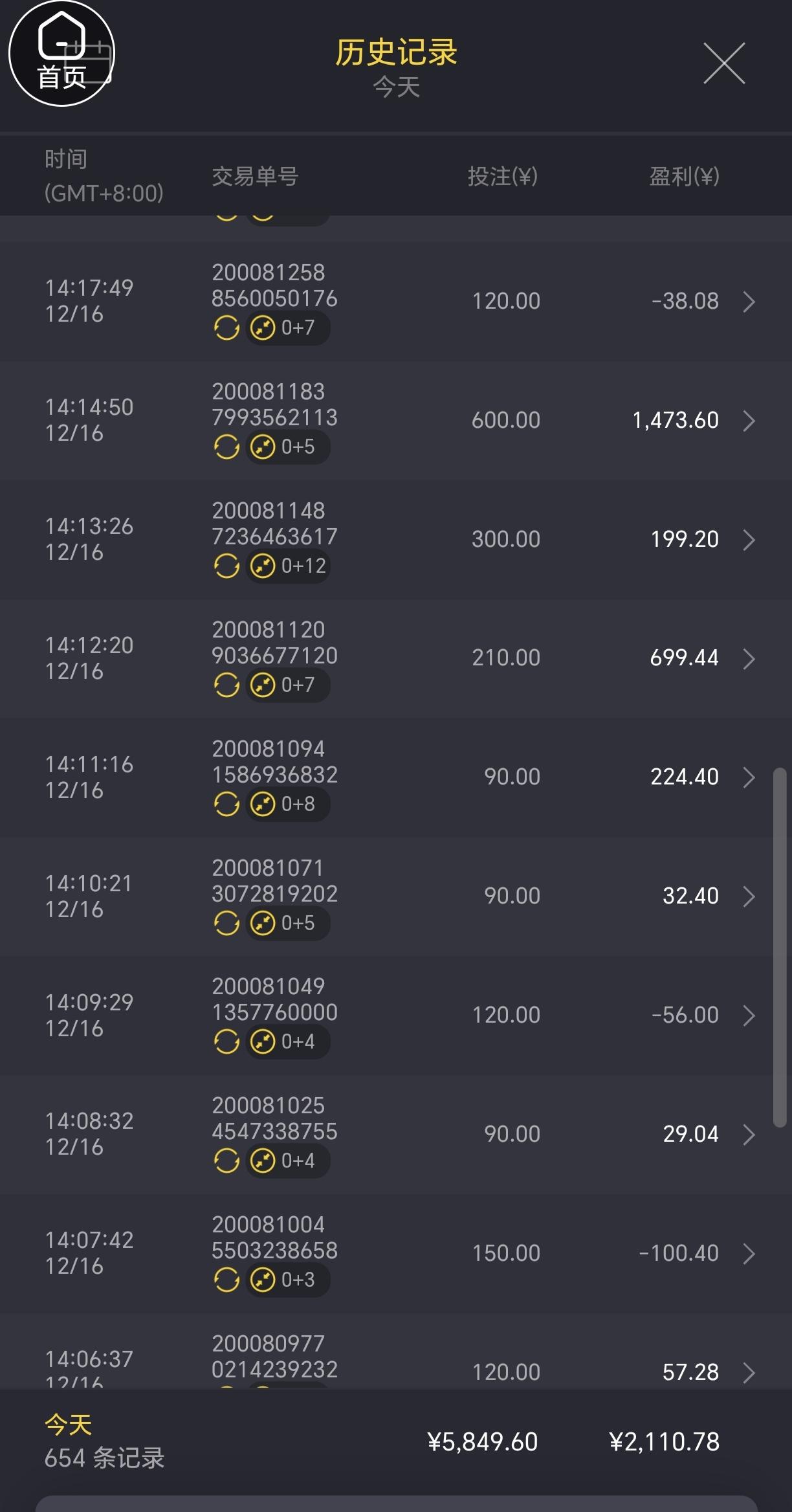
Task: Close the 历史记录 history panel
Action: pyautogui.click(x=724, y=63)
